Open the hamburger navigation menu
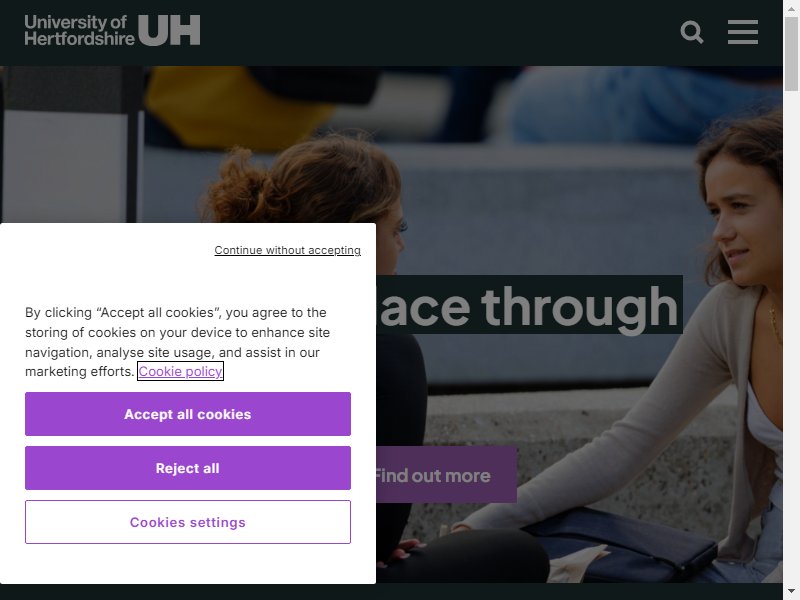800x600 pixels. click(x=742, y=32)
